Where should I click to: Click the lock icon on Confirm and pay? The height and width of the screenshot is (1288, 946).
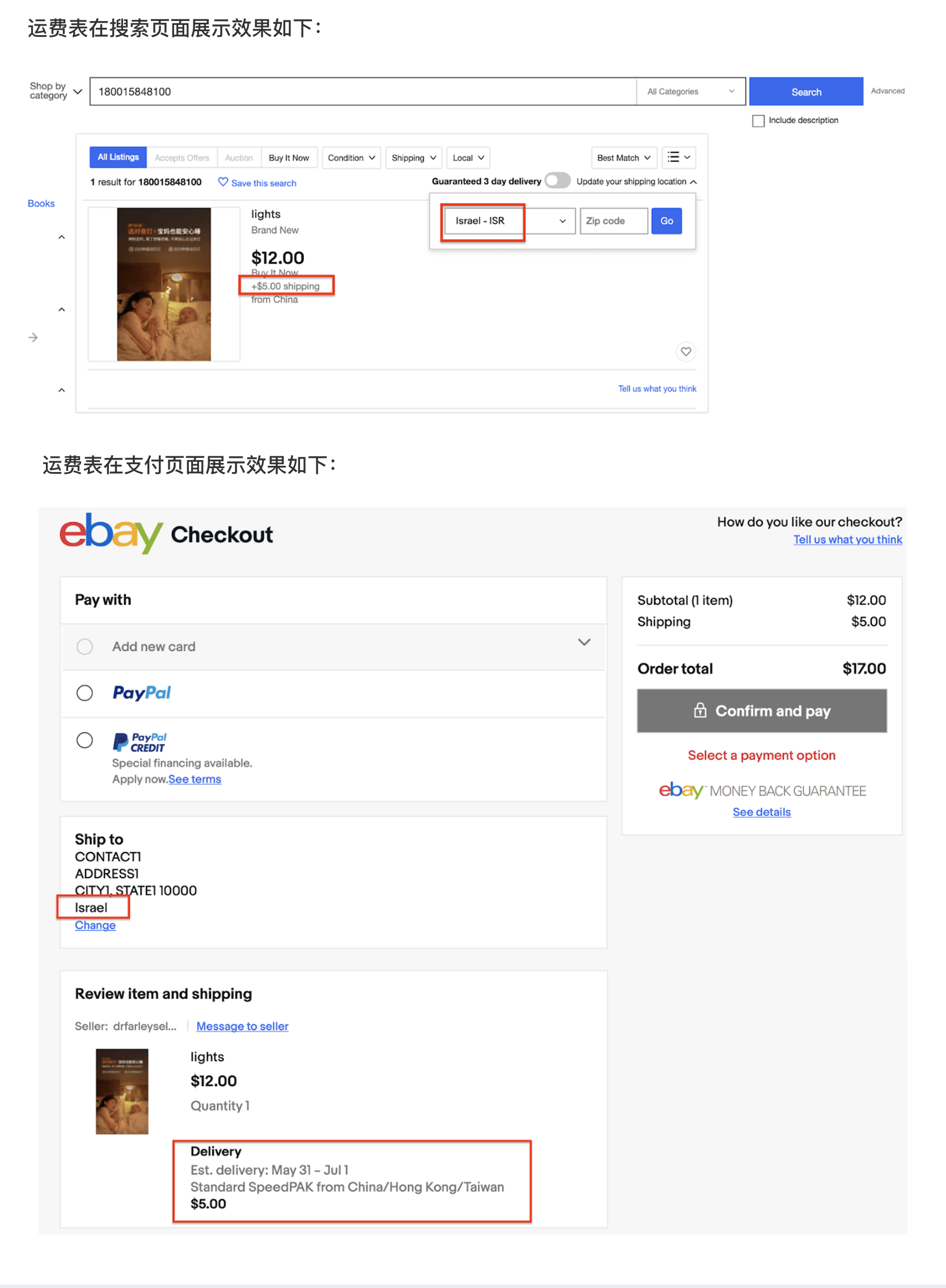[700, 710]
